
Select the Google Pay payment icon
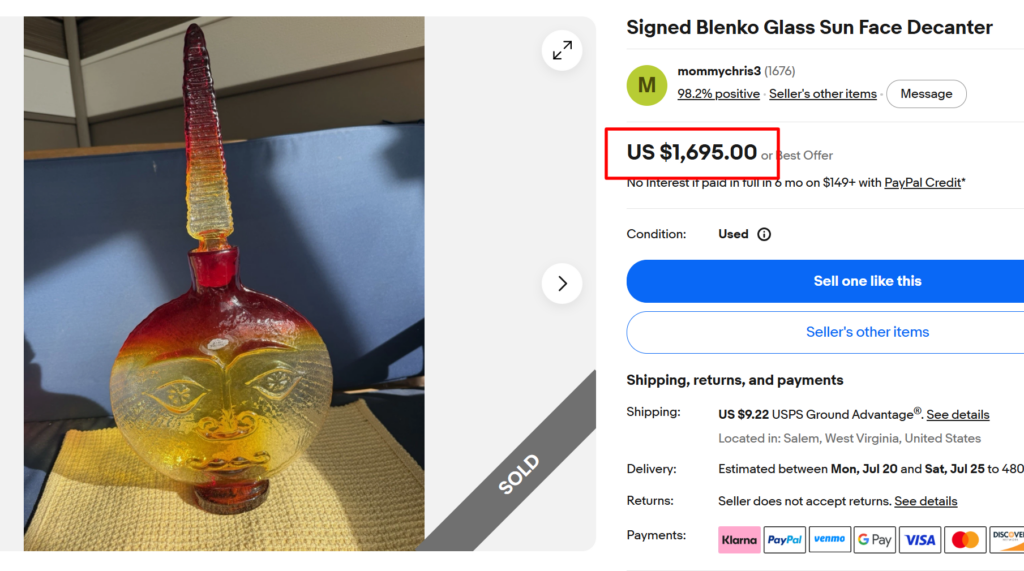[x=874, y=540]
